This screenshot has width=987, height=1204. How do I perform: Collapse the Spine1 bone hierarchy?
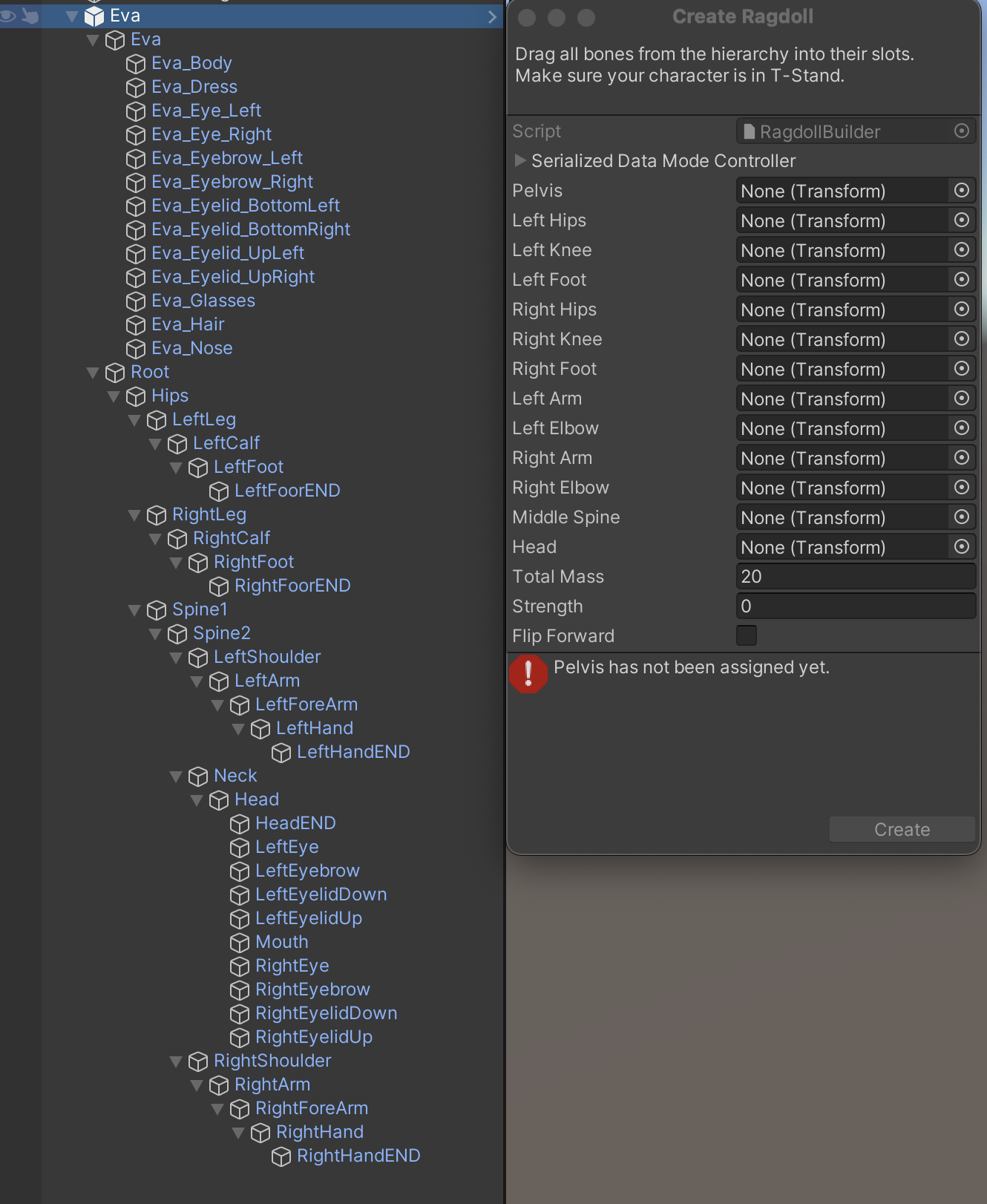(134, 610)
